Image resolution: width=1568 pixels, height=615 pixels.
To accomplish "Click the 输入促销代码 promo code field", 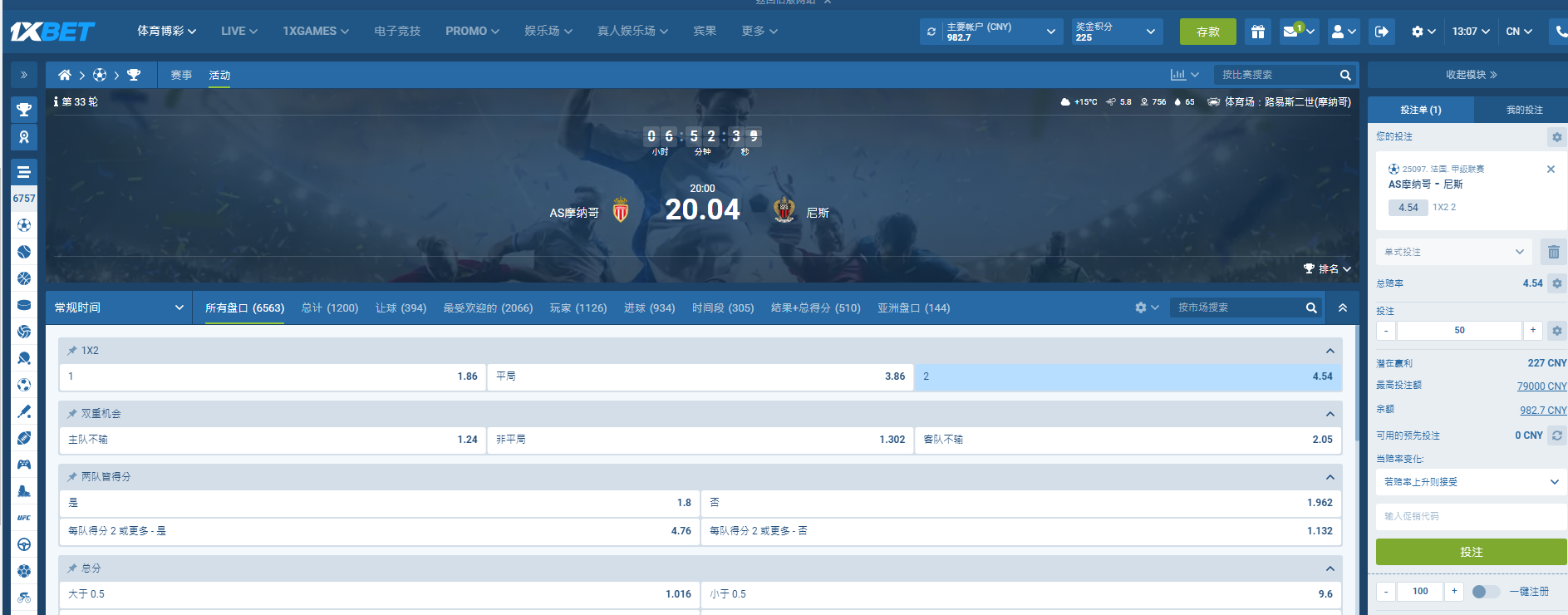I will point(1470,516).
